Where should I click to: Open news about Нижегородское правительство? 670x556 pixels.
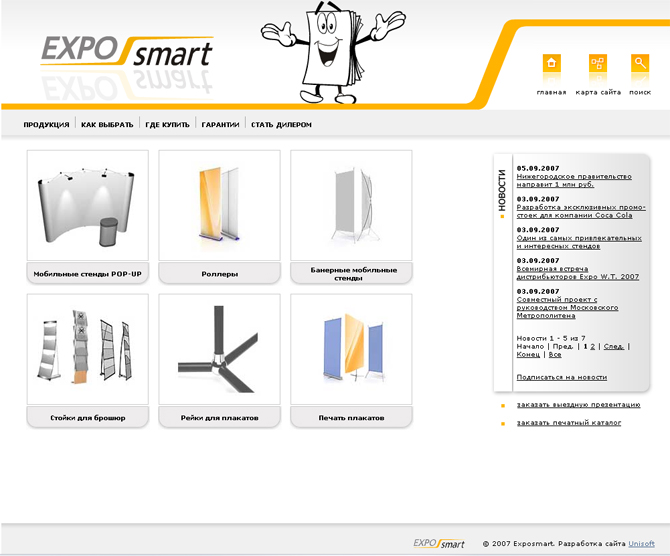pos(574,180)
